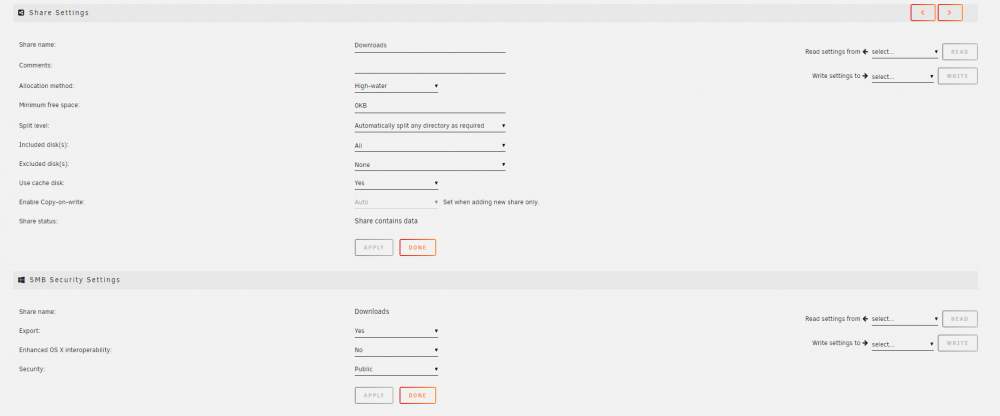1000x416 pixels.
Task: Click the 'Enhanced OS X interoperability:' label
Action: pos(65,350)
